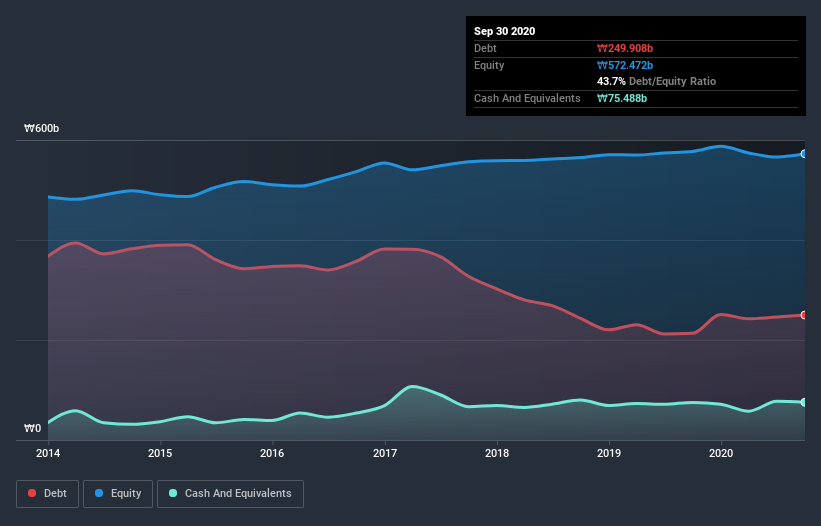Select the Cash endpoint marker on teal line

[x=804, y=402]
